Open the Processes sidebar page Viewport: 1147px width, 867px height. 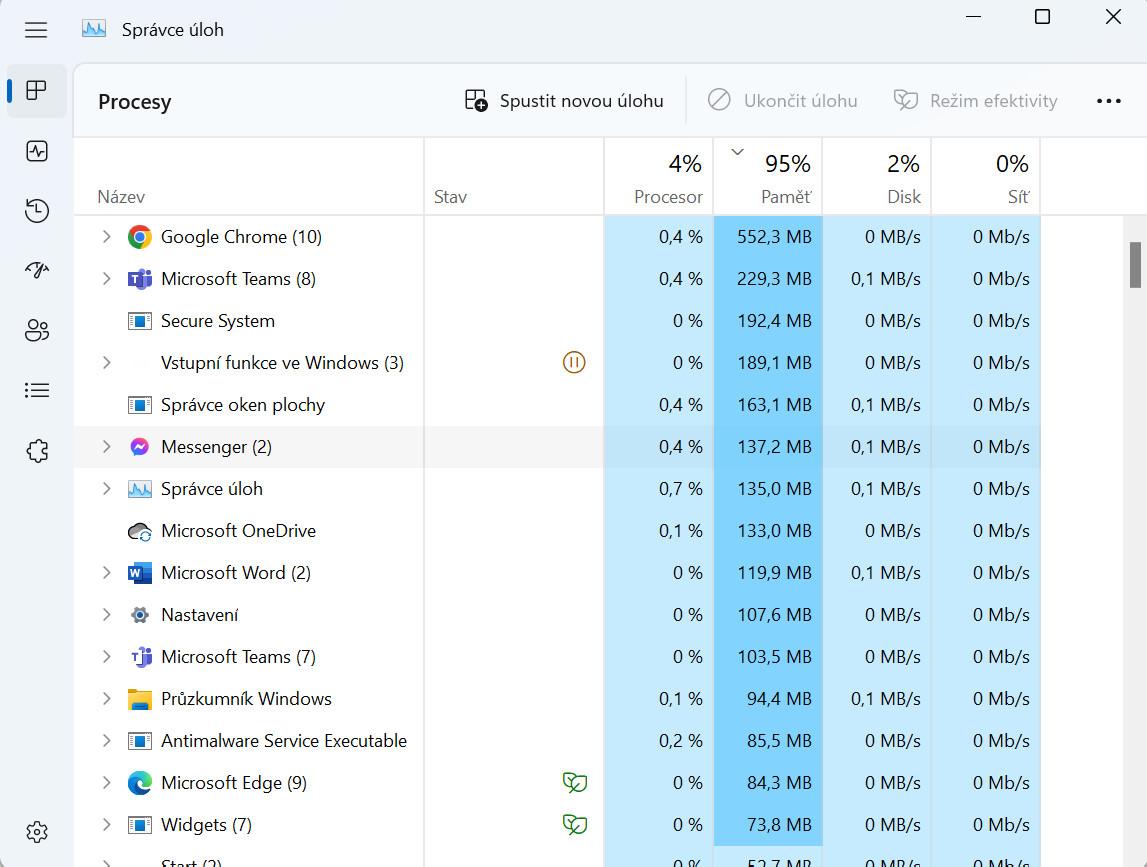pos(36,91)
